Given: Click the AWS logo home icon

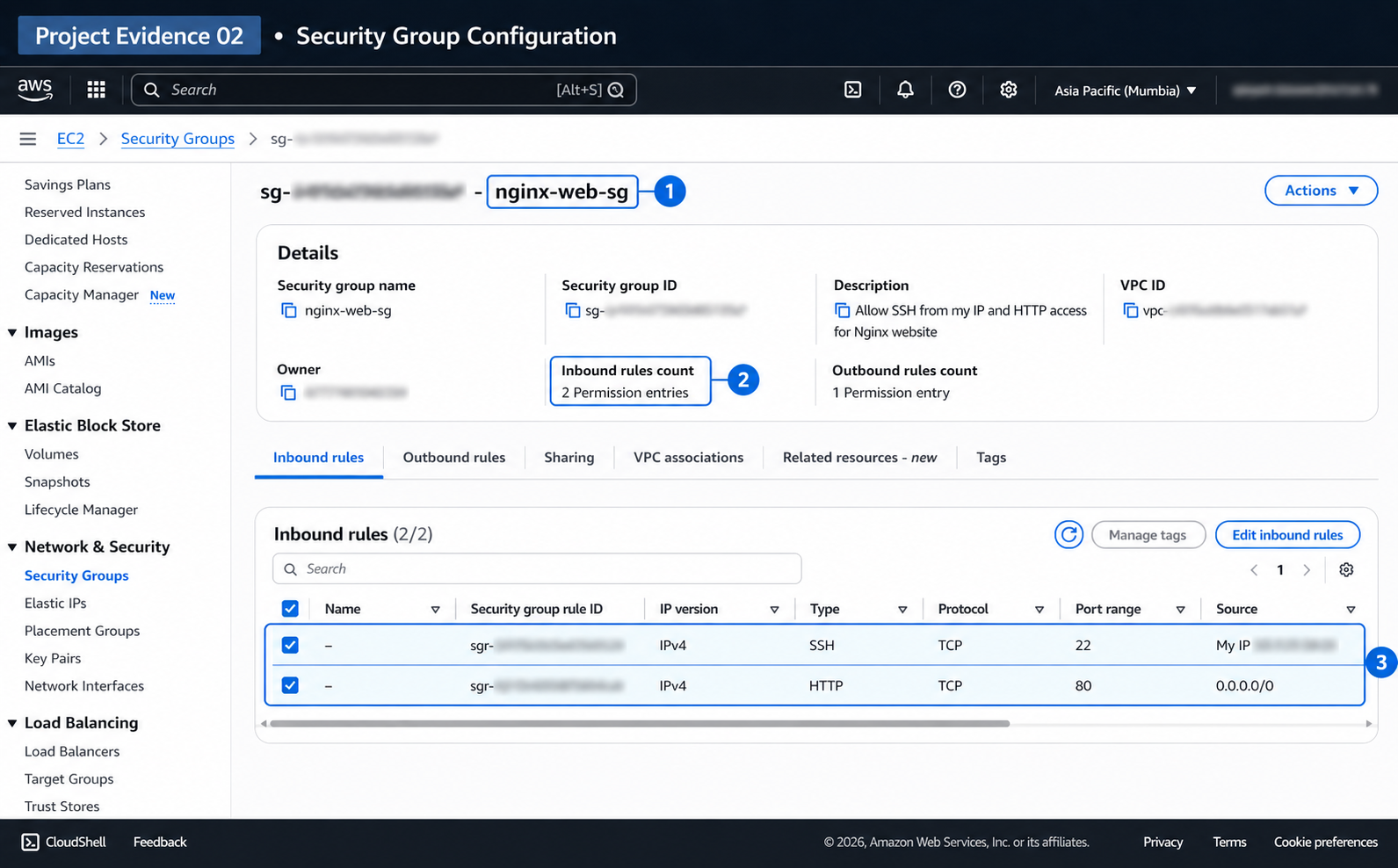Looking at the screenshot, I should click(35, 90).
